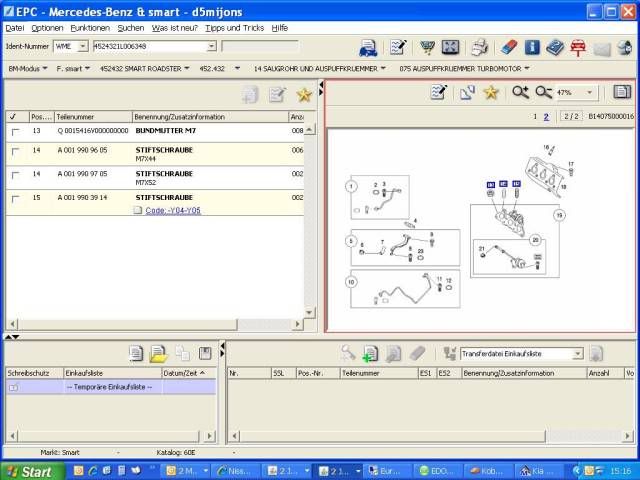Open the Optionen menu
The image size is (640, 480).
tap(47, 28)
